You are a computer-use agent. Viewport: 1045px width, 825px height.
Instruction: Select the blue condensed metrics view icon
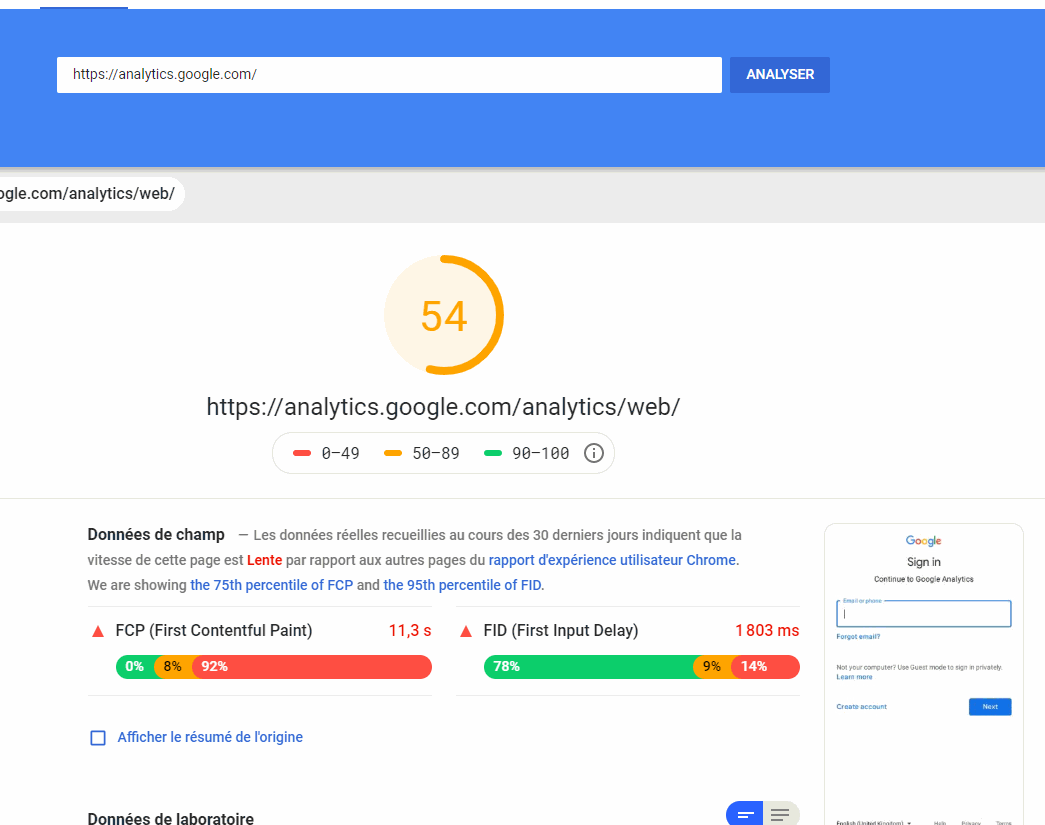click(x=744, y=814)
